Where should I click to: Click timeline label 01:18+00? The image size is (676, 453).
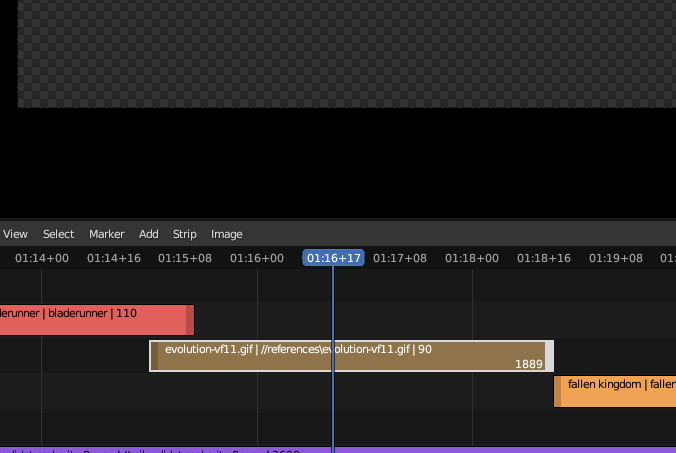tap(472, 258)
